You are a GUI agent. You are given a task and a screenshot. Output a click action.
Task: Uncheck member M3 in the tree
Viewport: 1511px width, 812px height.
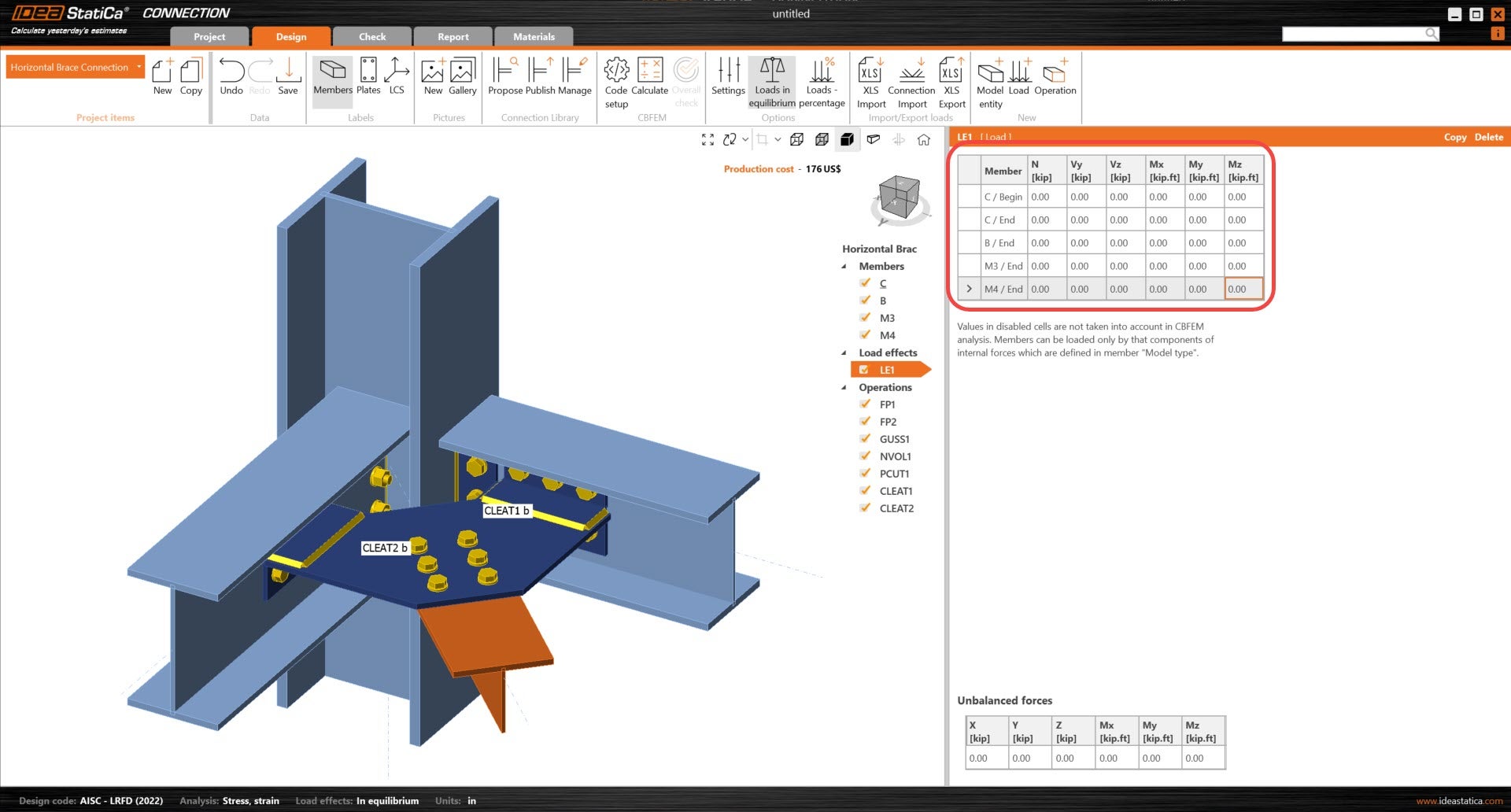click(x=865, y=318)
